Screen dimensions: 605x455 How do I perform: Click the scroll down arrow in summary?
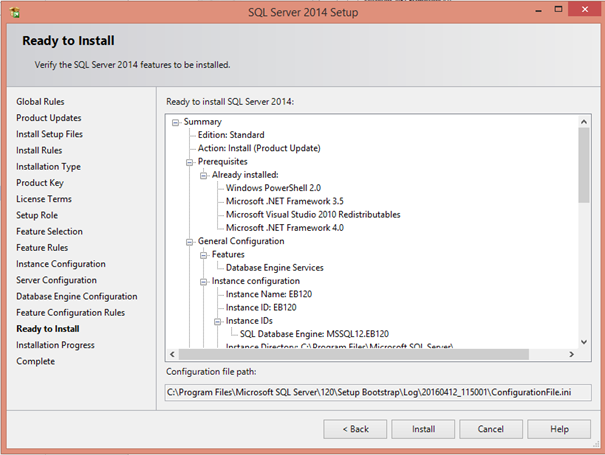click(x=584, y=342)
